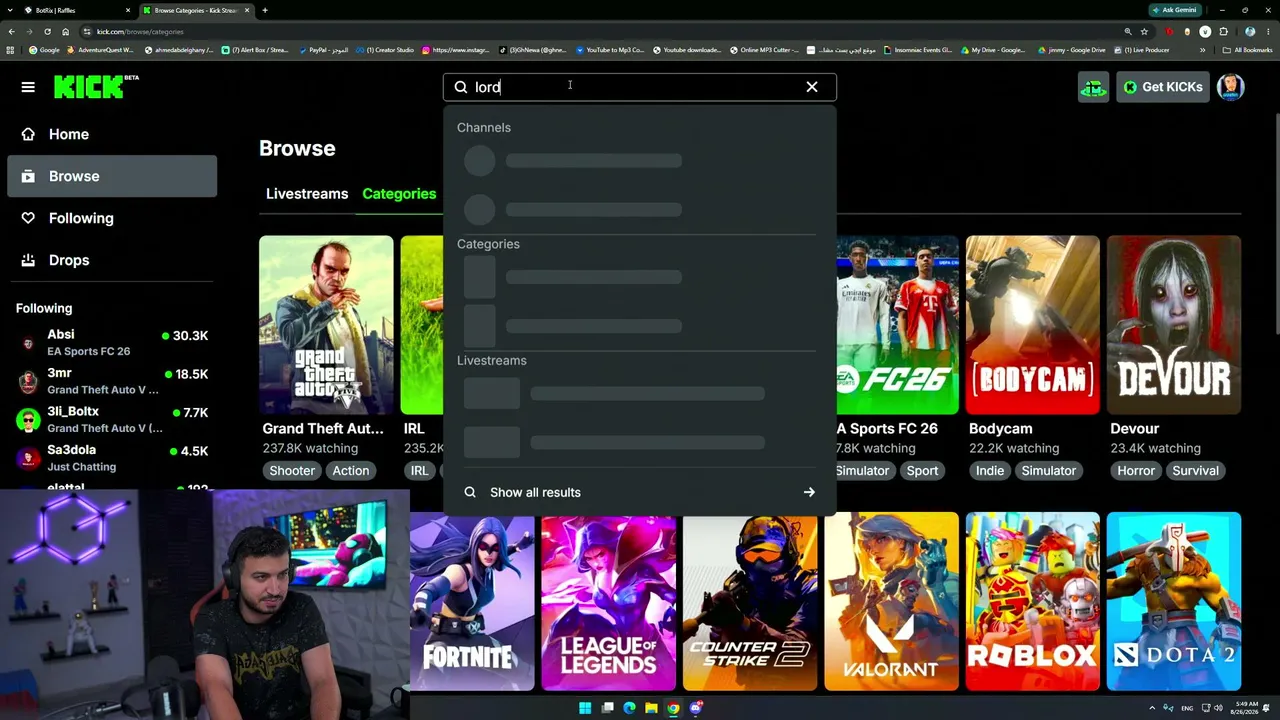Image resolution: width=1280 pixels, height=720 pixels.
Task: Open followed channel 3mr
Action: (x=112, y=381)
